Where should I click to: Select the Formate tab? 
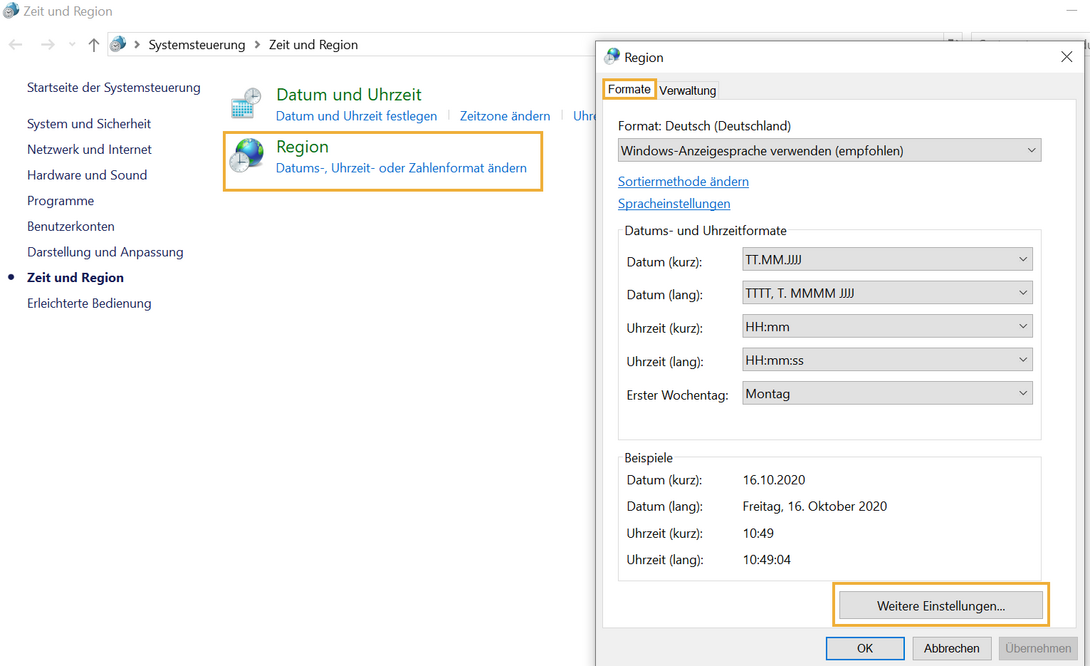(x=629, y=90)
